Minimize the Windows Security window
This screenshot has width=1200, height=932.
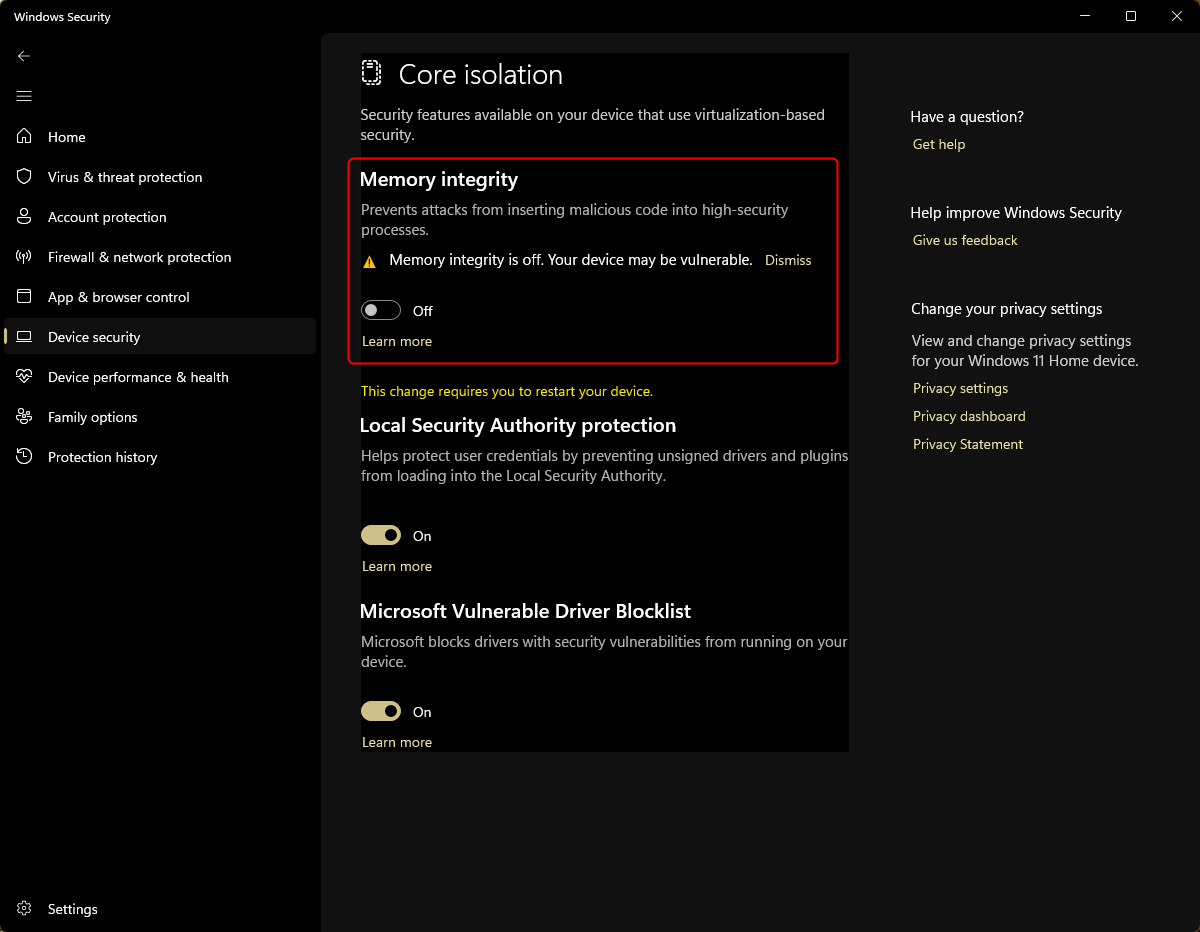[x=1085, y=16]
